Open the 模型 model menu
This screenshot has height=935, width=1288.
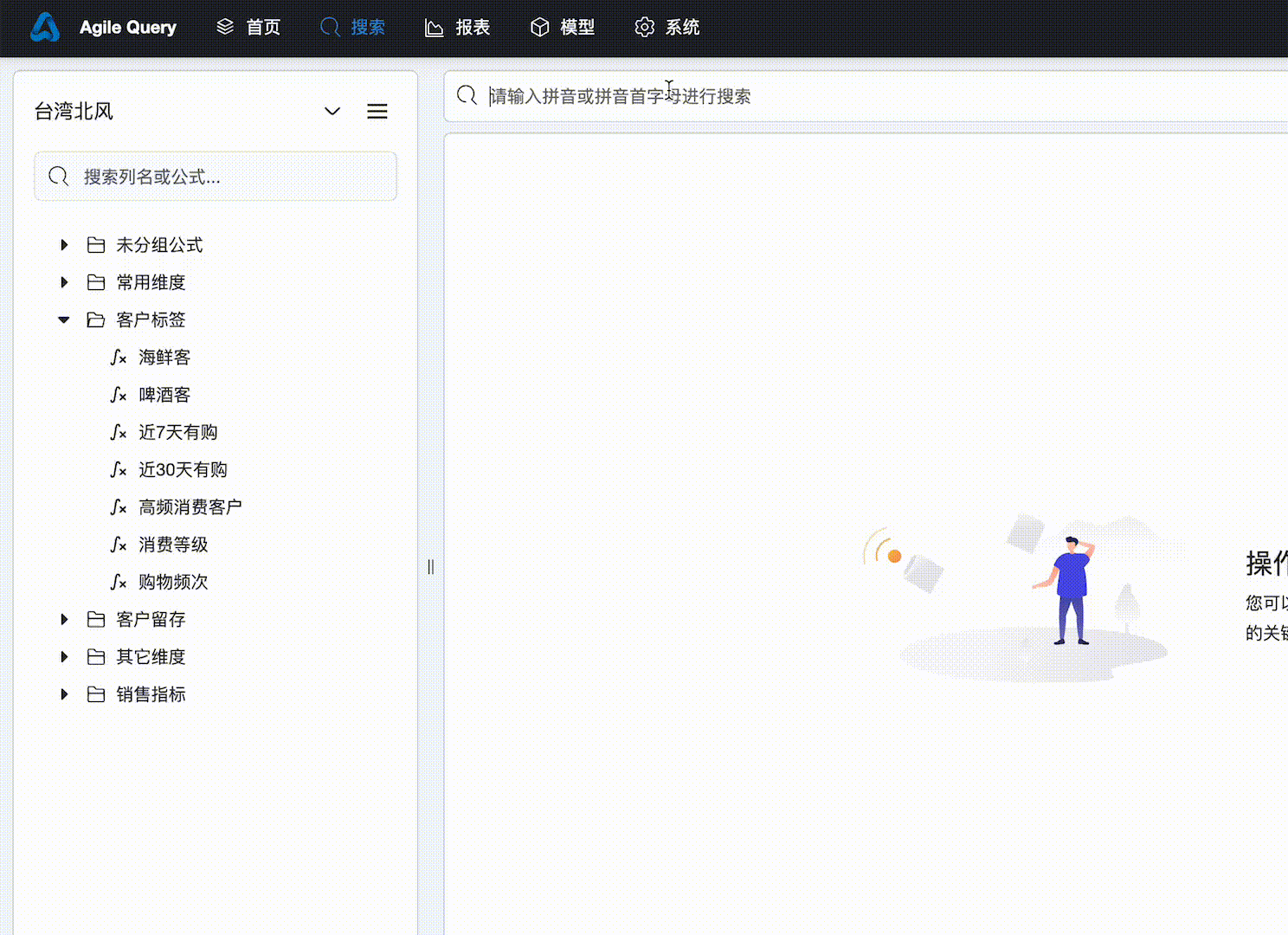(x=563, y=28)
